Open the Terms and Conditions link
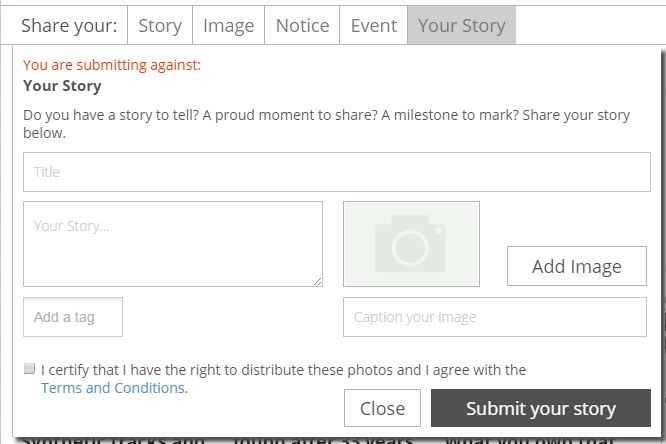The width and height of the screenshot is (666, 444). (113, 388)
